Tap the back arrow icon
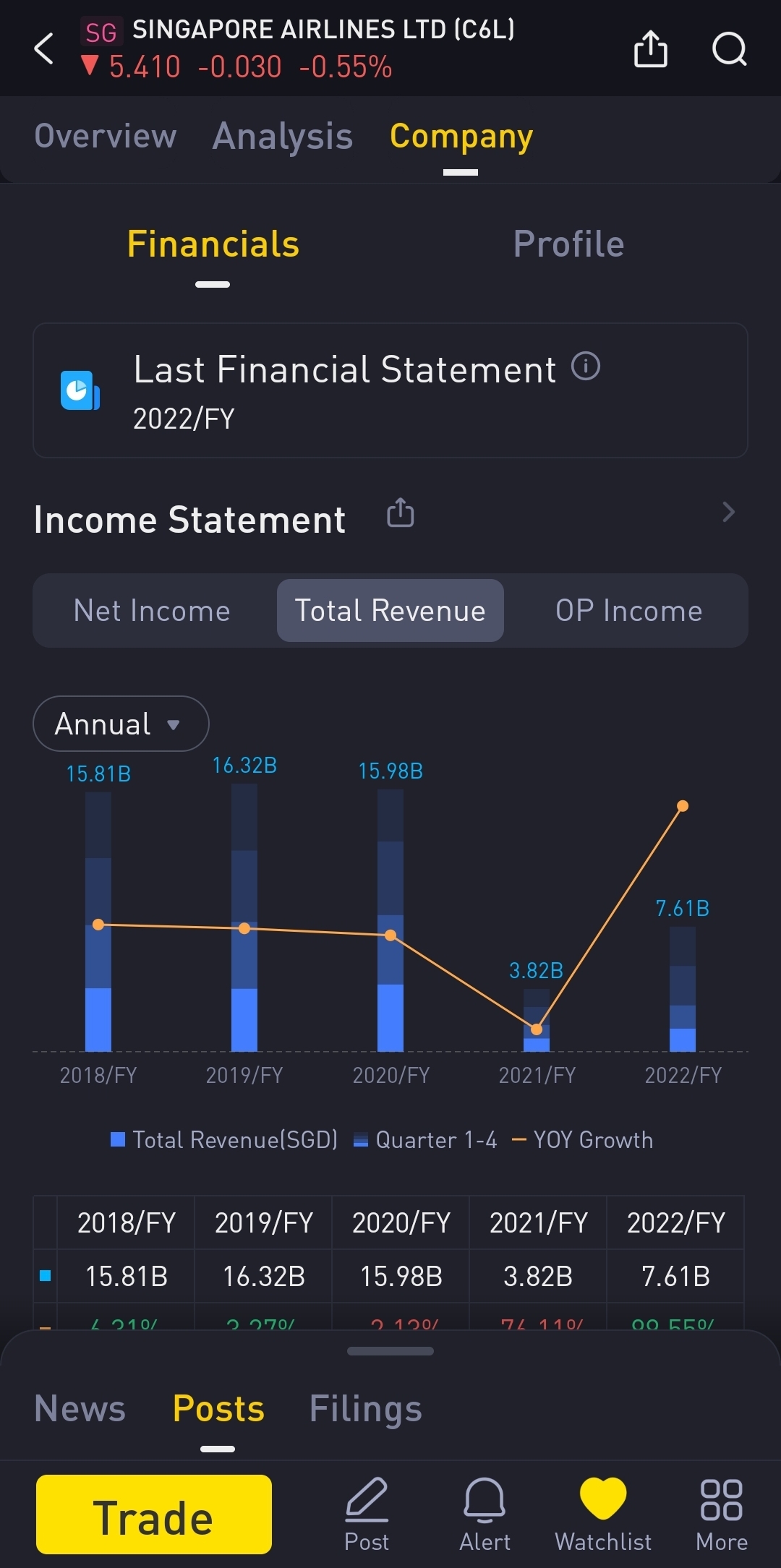 [x=44, y=48]
